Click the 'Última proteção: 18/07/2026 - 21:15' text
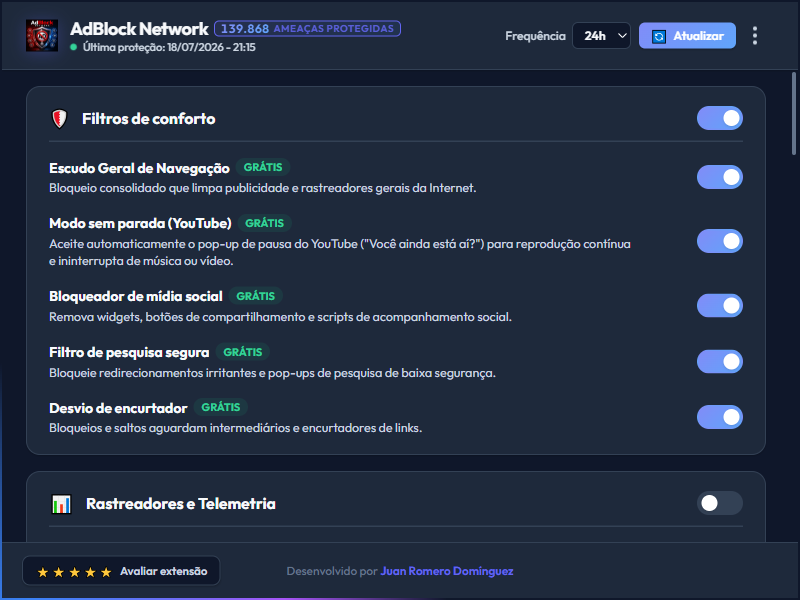 (169, 47)
